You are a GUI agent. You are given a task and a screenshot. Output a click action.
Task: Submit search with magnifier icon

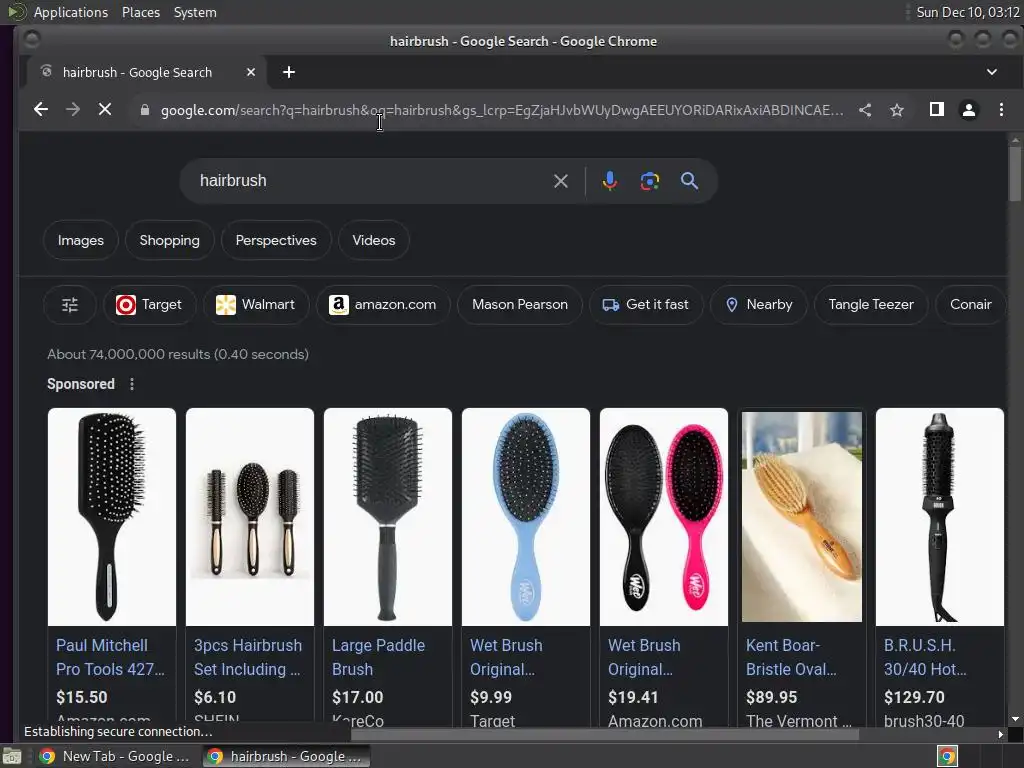pyautogui.click(x=689, y=181)
